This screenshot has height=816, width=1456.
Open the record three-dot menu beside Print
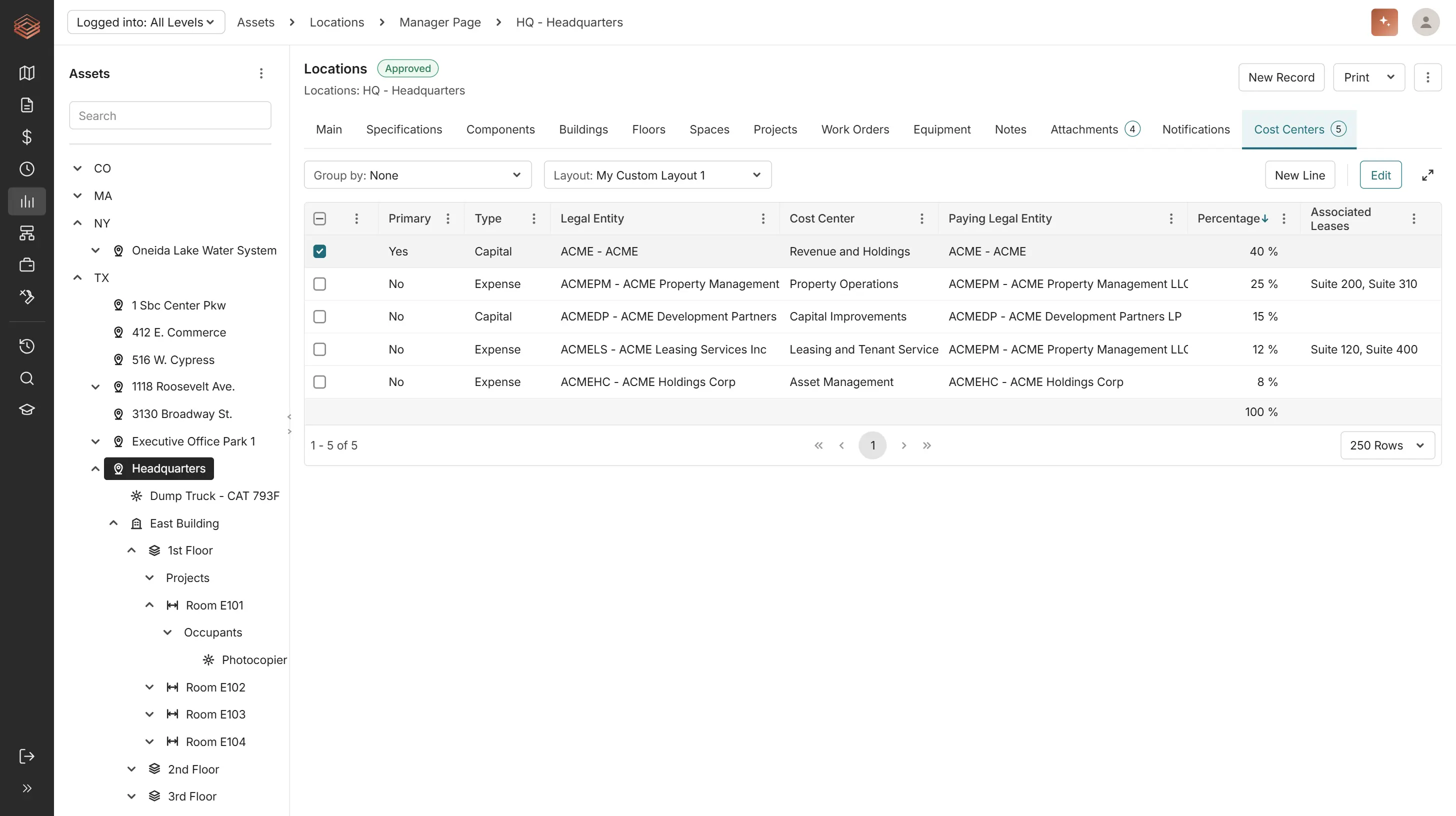[1427, 77]
